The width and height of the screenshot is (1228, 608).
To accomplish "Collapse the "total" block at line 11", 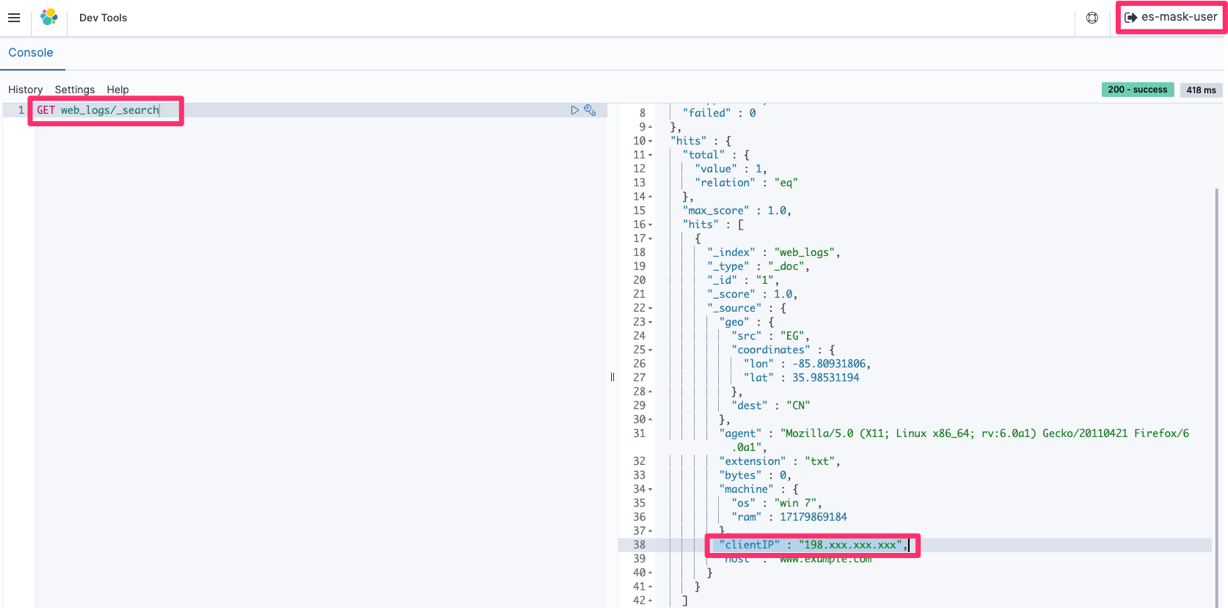I will point(650,155).
